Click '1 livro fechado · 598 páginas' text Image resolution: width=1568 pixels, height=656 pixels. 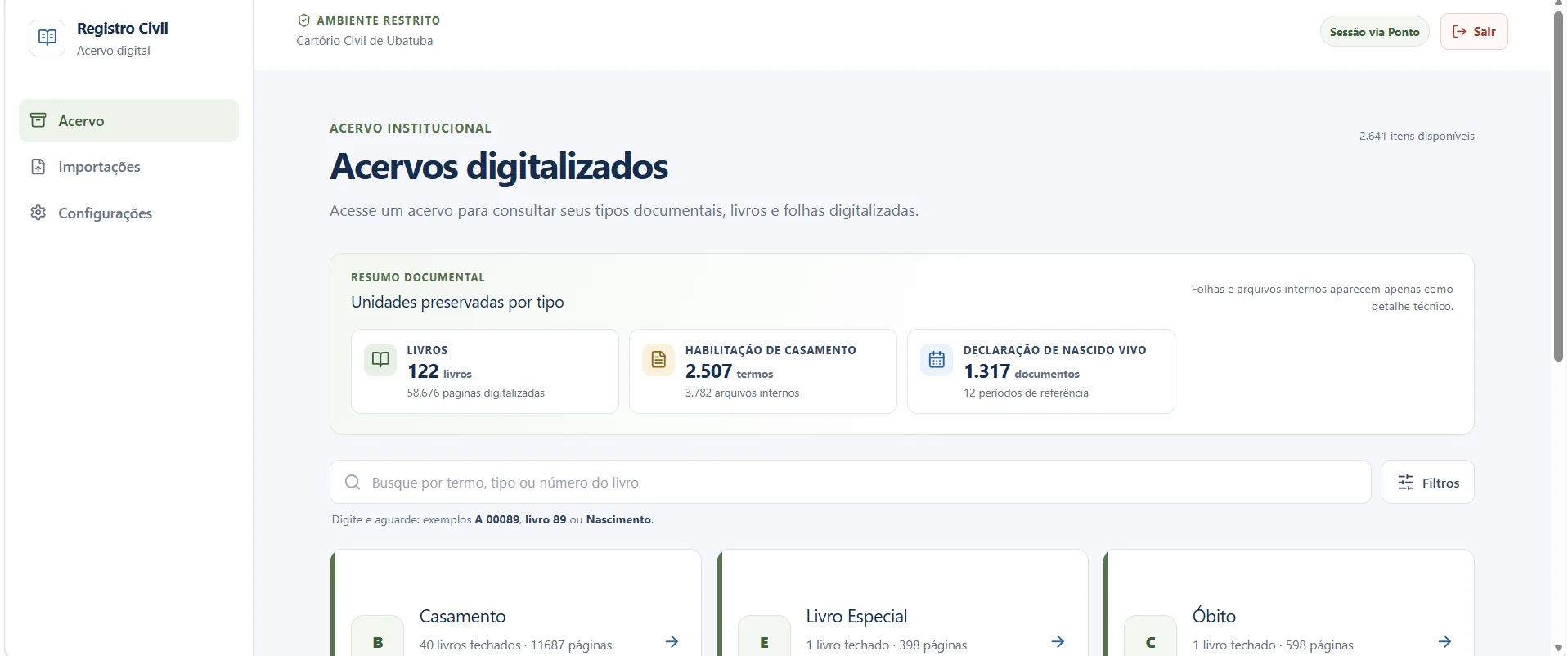tap(1273, 645)
